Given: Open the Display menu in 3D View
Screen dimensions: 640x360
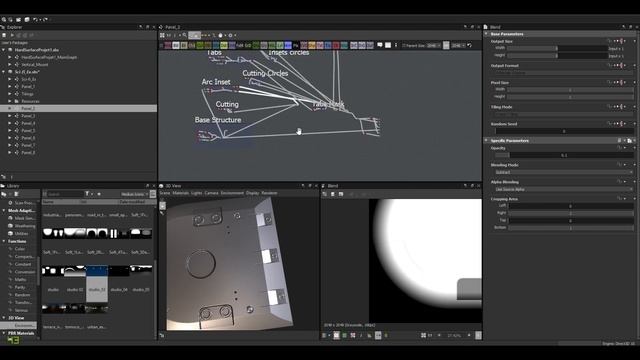Looking at the screenshot, I should coord(252,193).
